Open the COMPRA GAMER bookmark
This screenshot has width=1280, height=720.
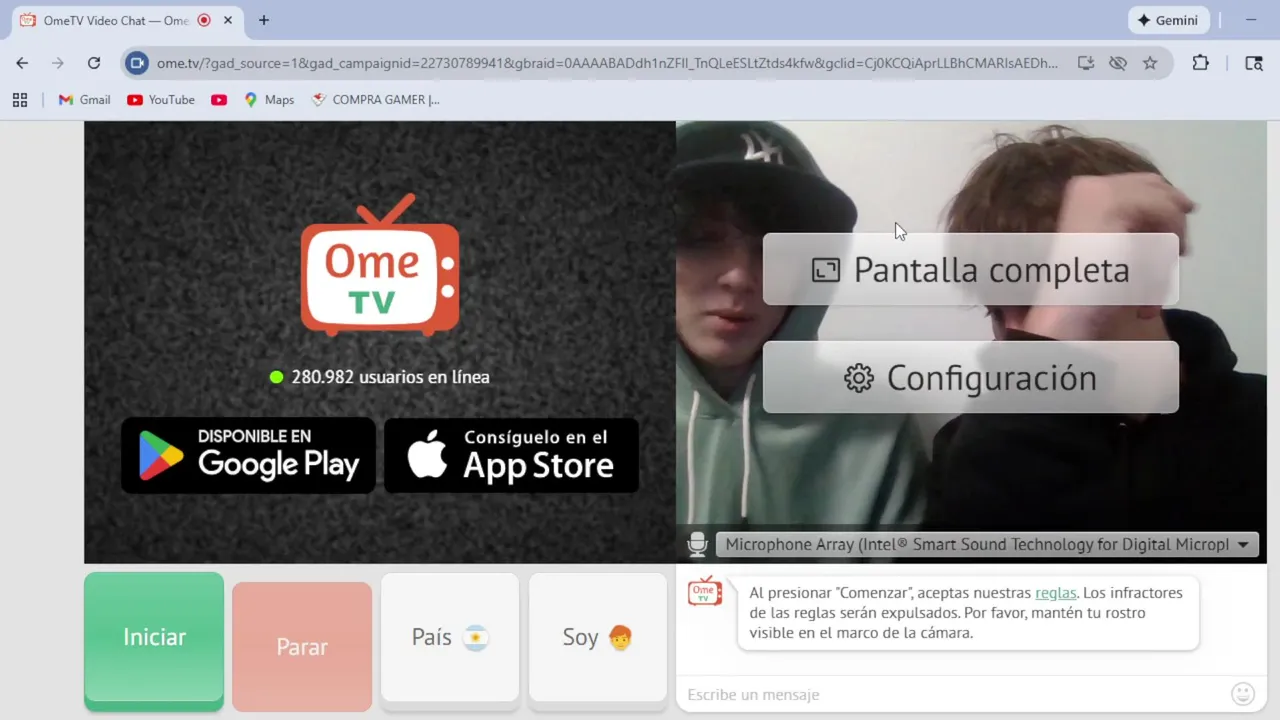pos(375,100)
